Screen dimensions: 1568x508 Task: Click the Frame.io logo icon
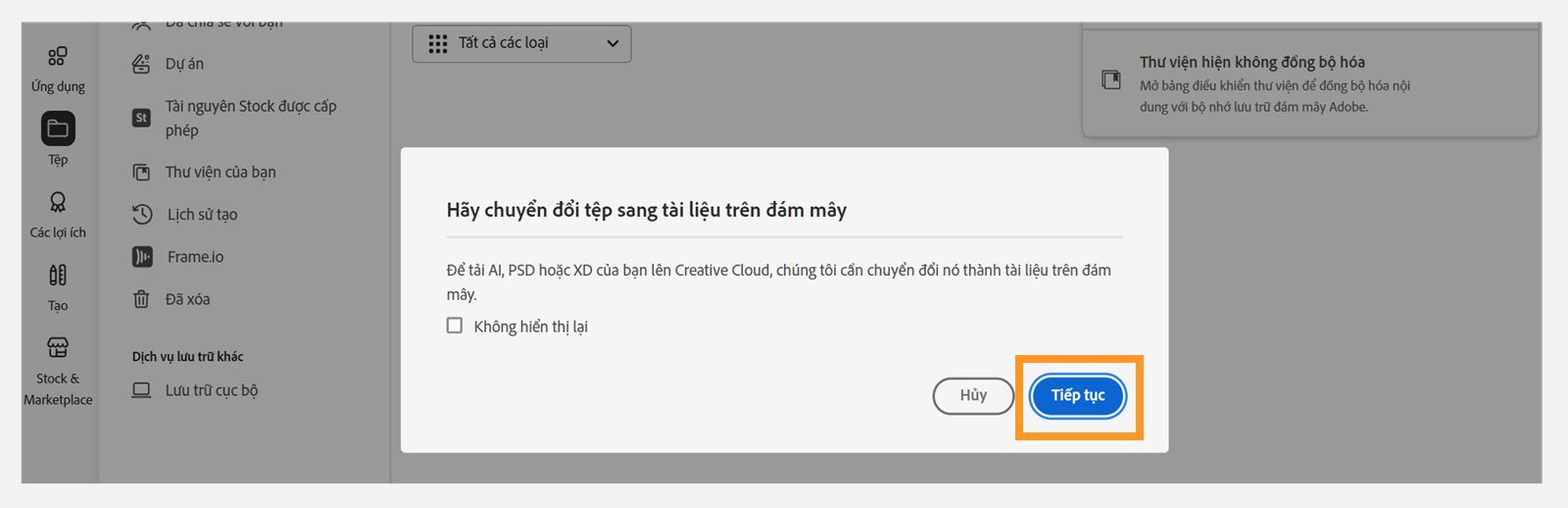pyautogui.click(x=142, y=257)
